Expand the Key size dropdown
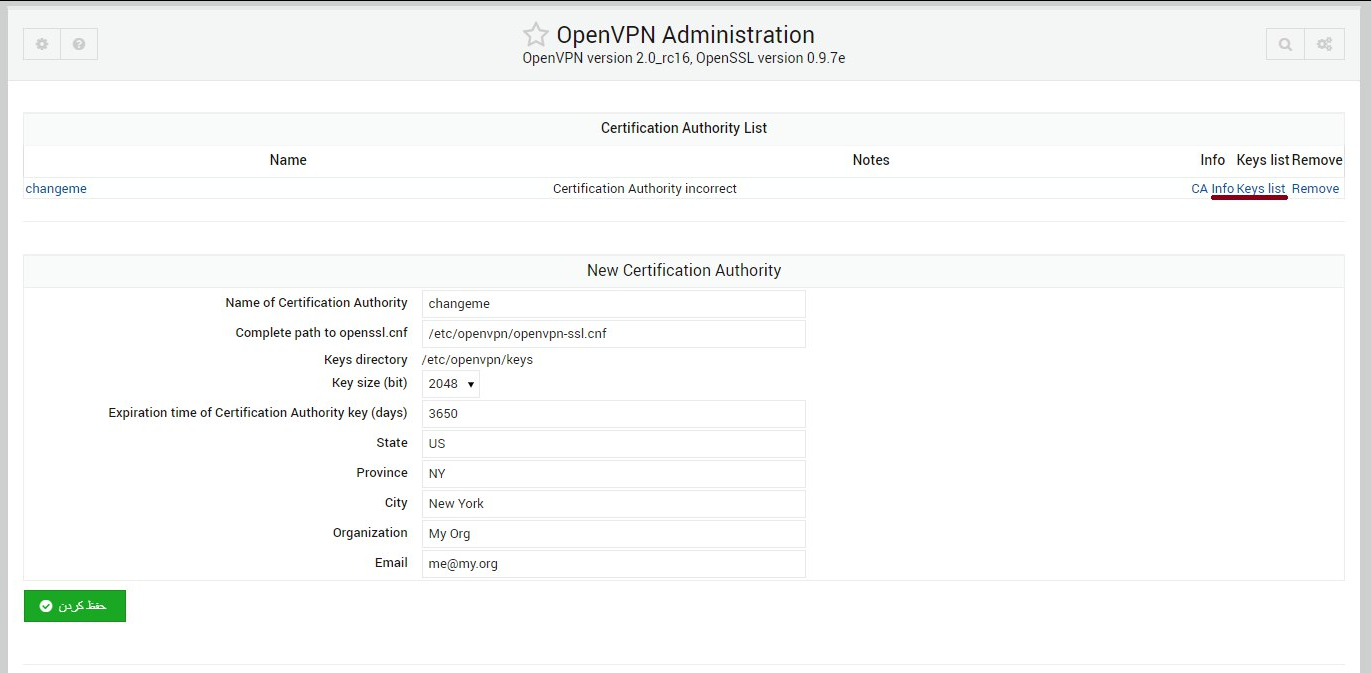The height and width of the screenshot is (673, 1371). (451, 384)
